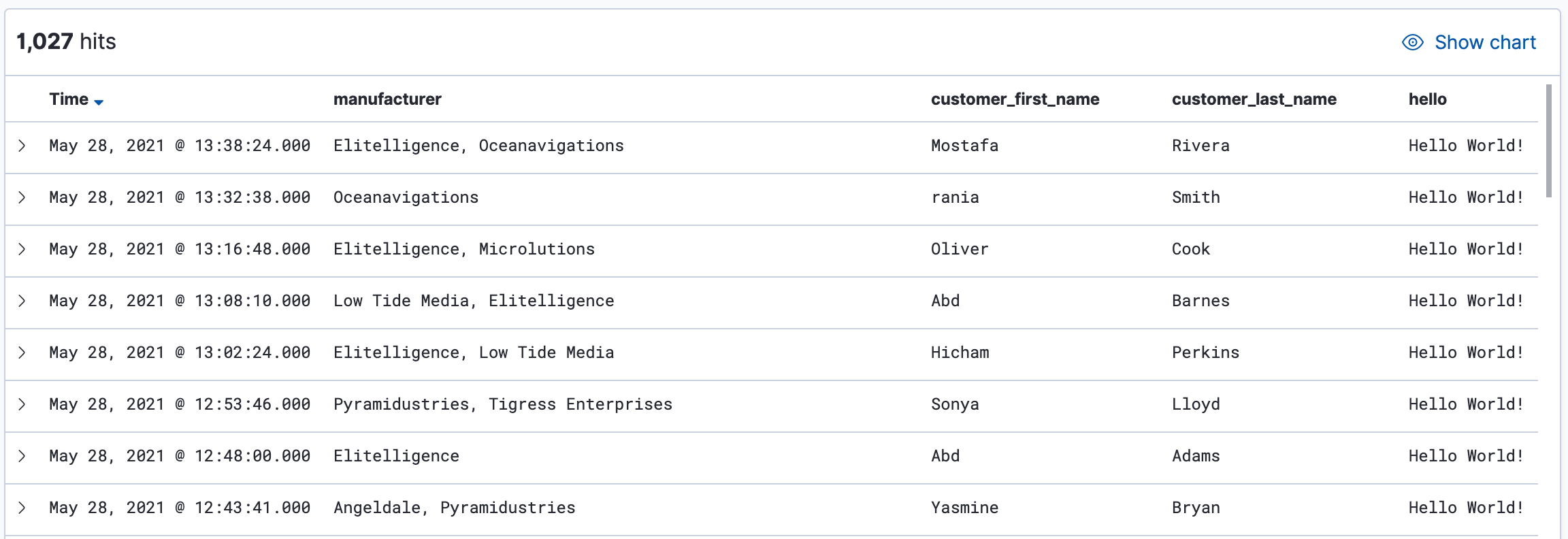Expand the 12:43:41.000 document row
The height and width of the screenshot is (539, 1568).
pos(22,508)
